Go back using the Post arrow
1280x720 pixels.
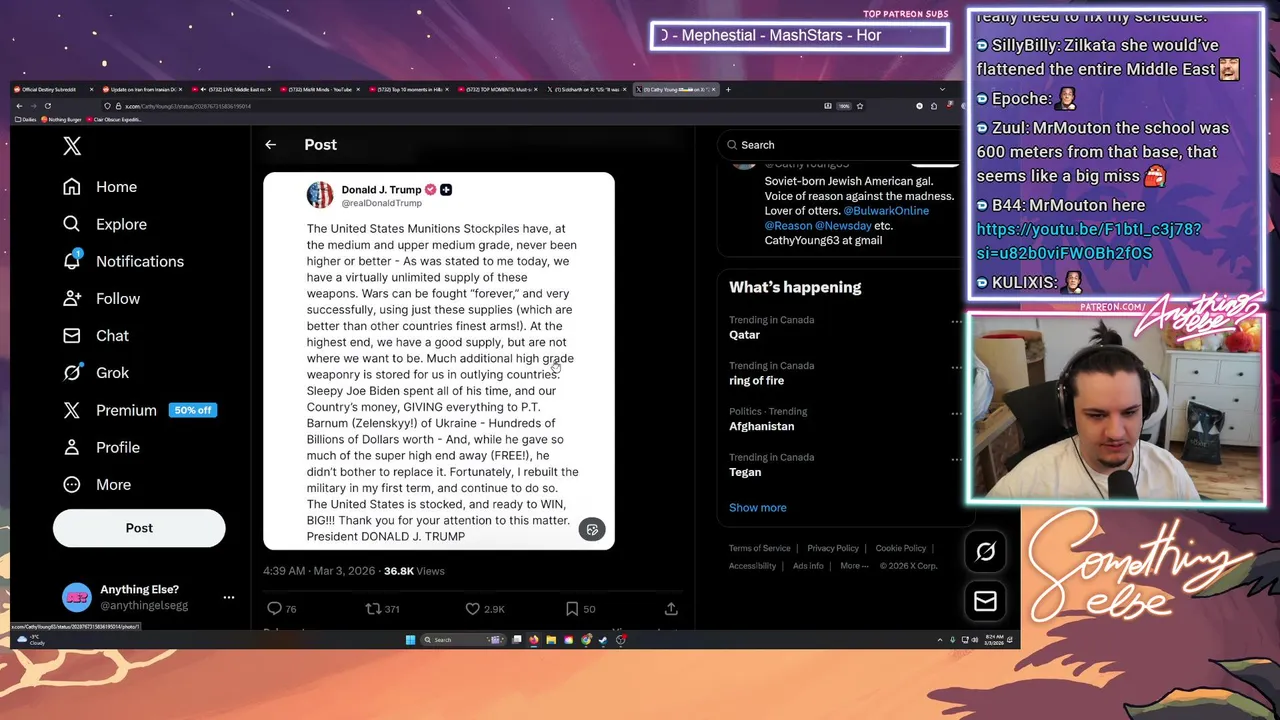coord(270,145)
